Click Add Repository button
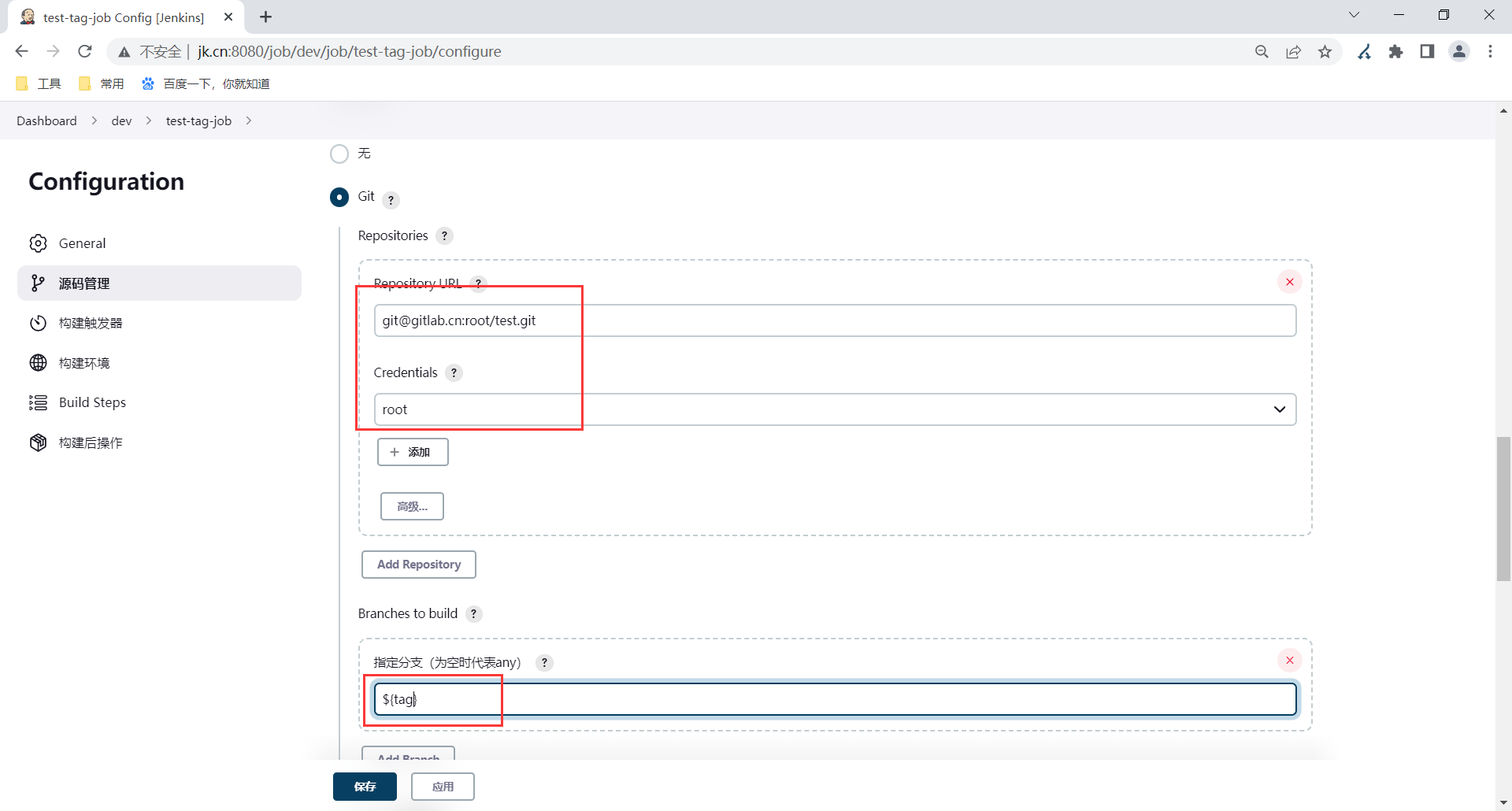This screenshot has width=1512, height=811. pos(419,565)
